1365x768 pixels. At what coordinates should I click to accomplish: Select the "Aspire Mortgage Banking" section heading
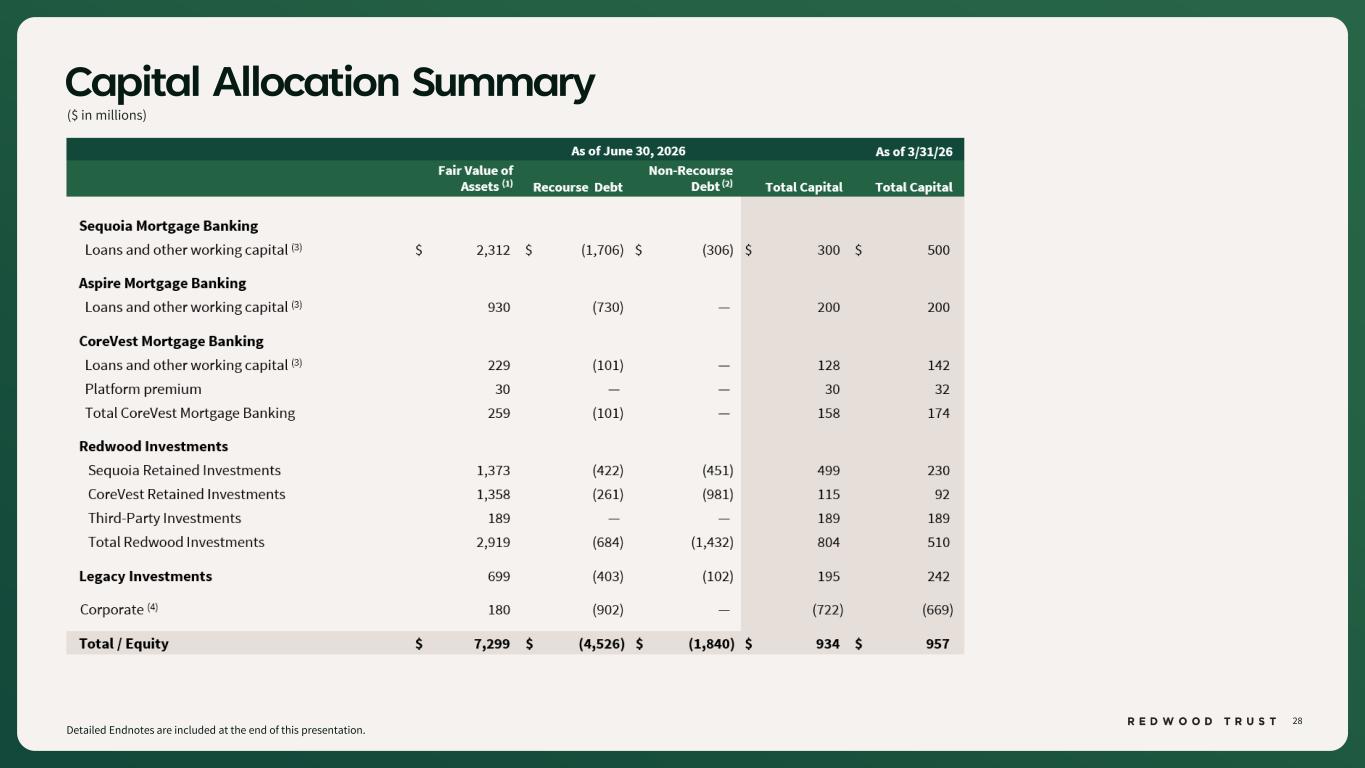tap(163, 283)
